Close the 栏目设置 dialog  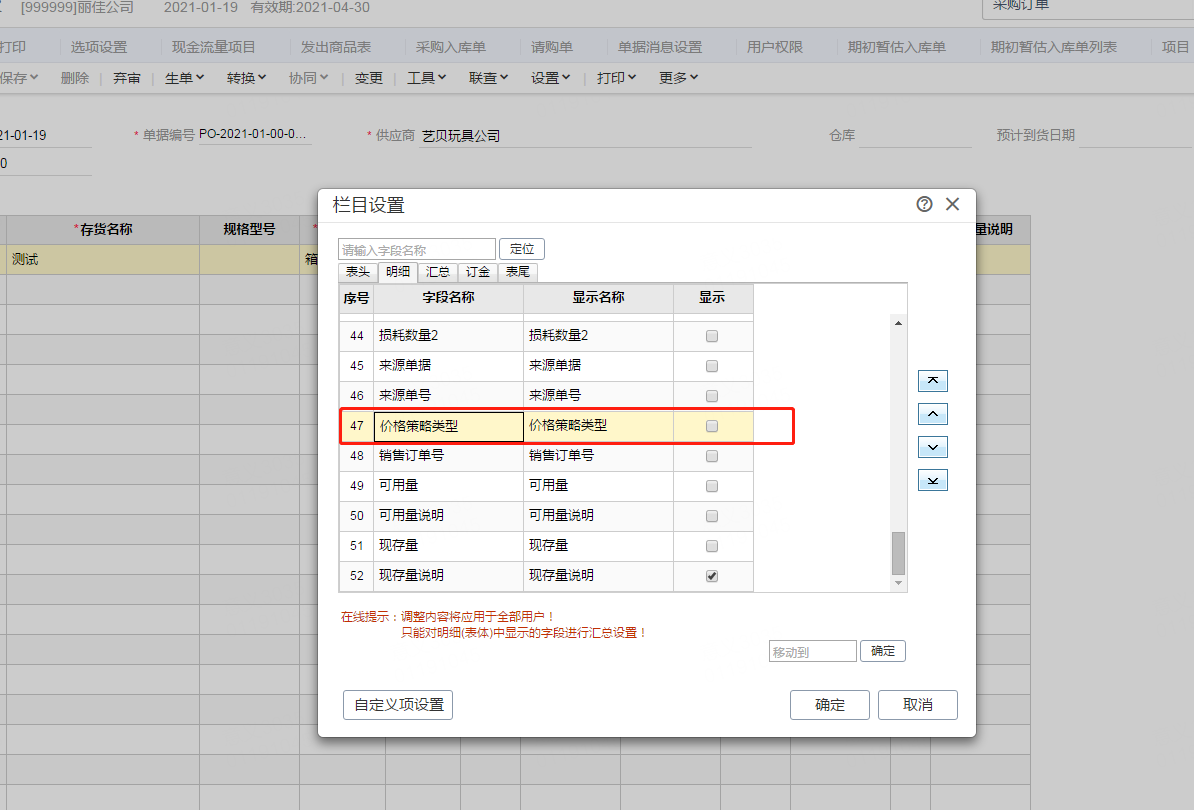(952, 204)
